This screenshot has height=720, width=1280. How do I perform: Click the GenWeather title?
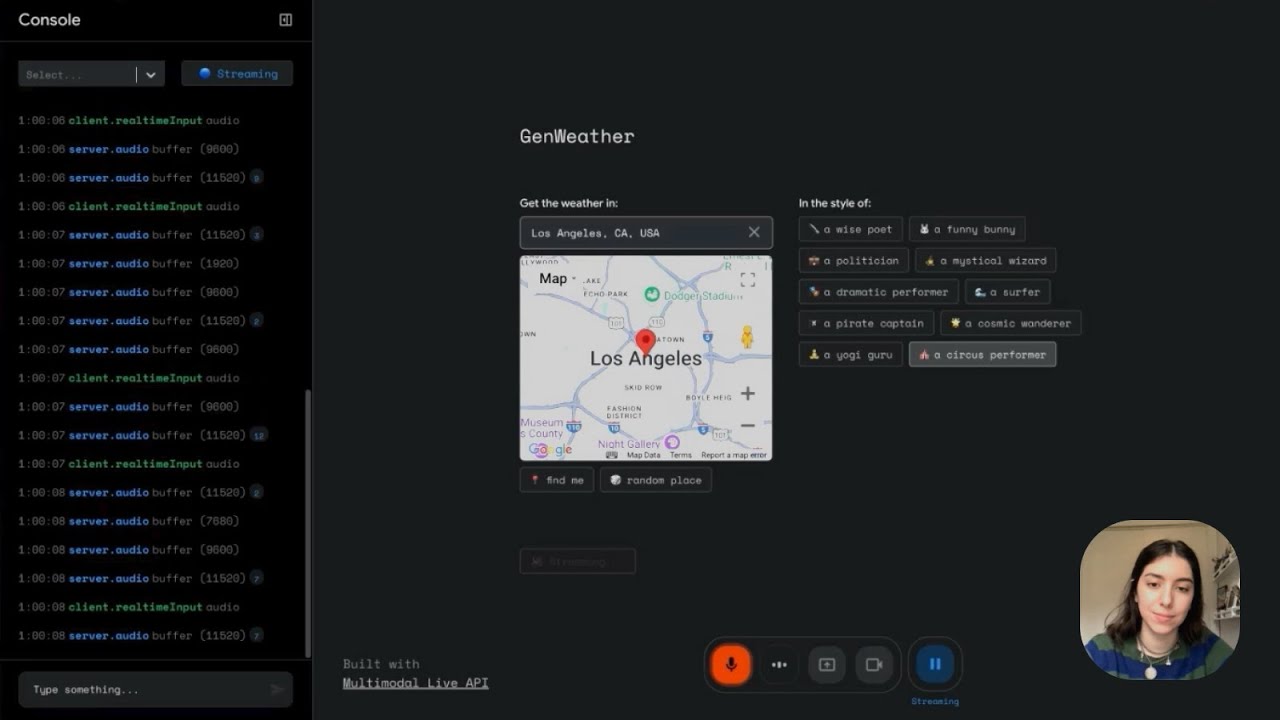coord(577,136)
